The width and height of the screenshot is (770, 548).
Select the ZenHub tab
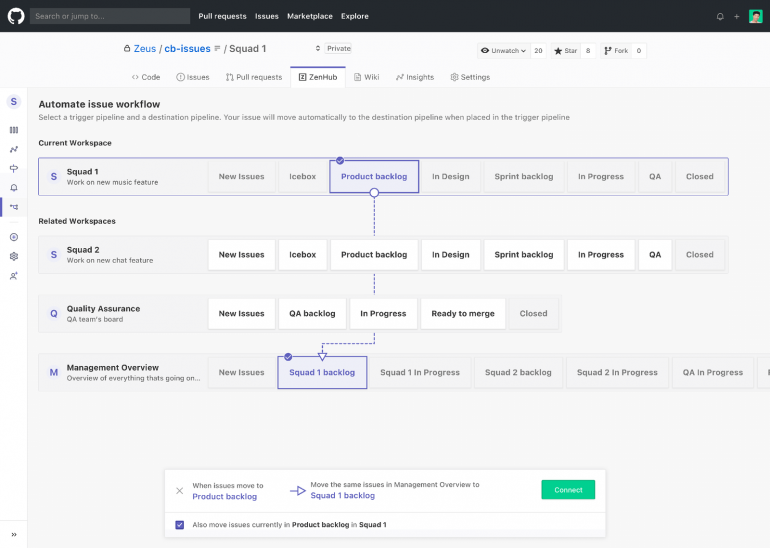tap(318, 77)
